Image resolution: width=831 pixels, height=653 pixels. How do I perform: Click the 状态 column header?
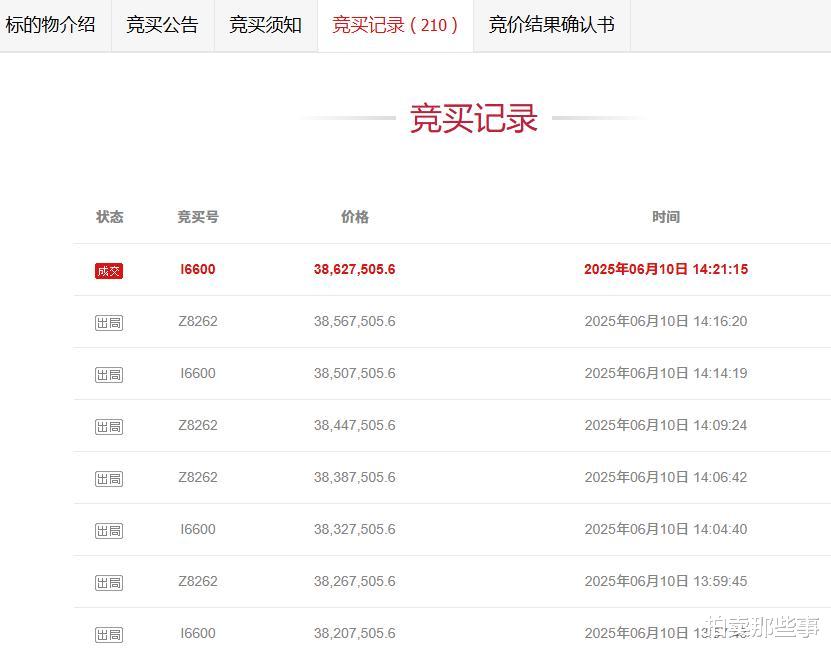tap(110, 217)
